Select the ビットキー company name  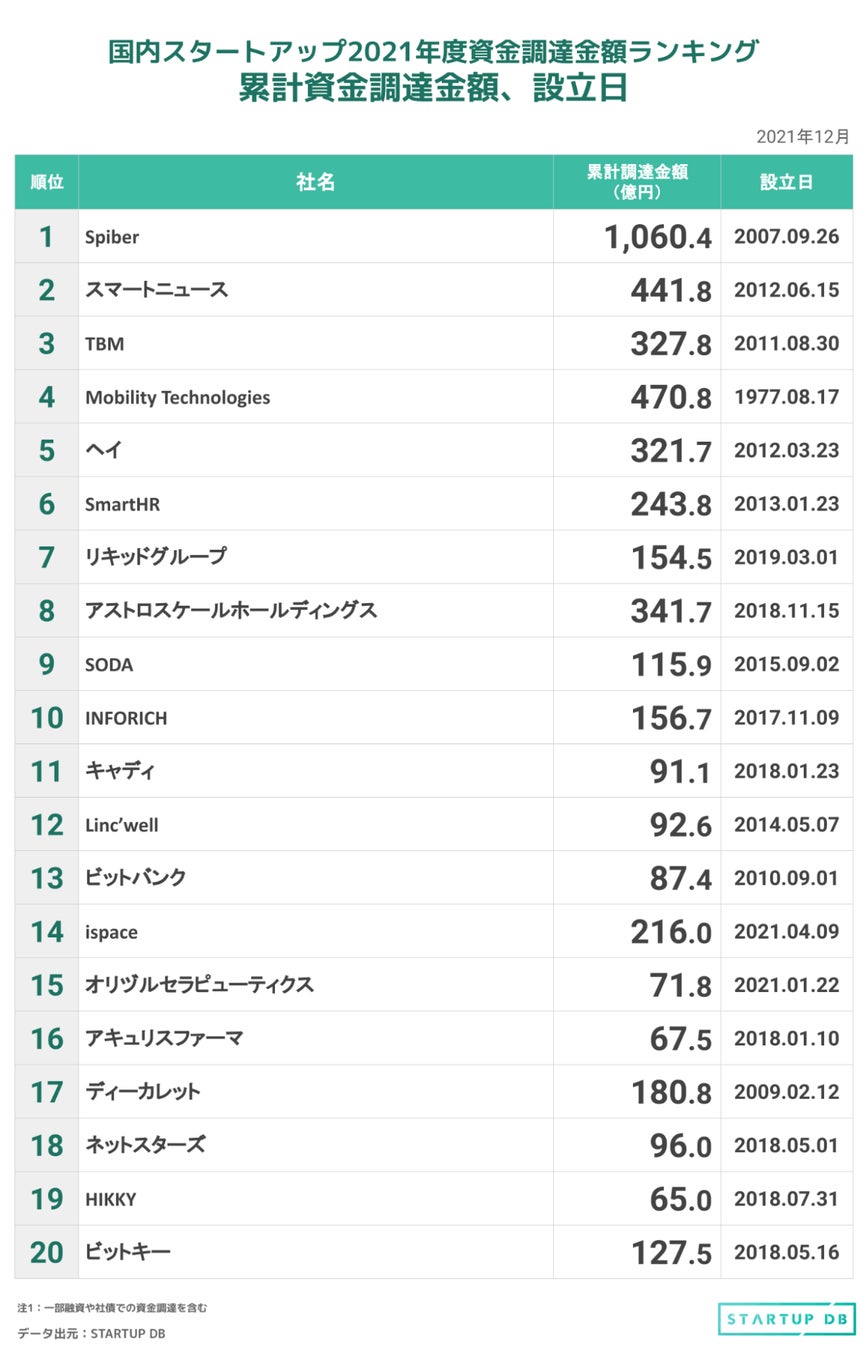click(x=128, y=1252)
